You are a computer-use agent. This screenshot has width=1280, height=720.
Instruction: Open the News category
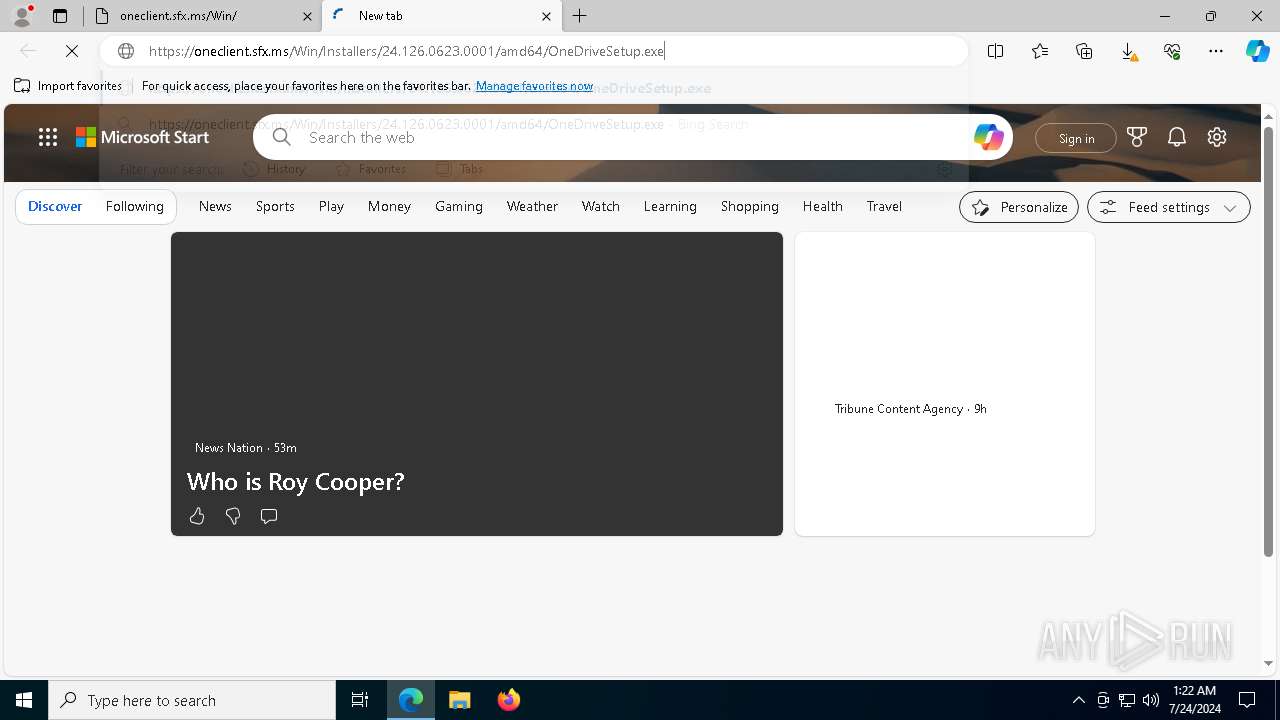point(215,207)
